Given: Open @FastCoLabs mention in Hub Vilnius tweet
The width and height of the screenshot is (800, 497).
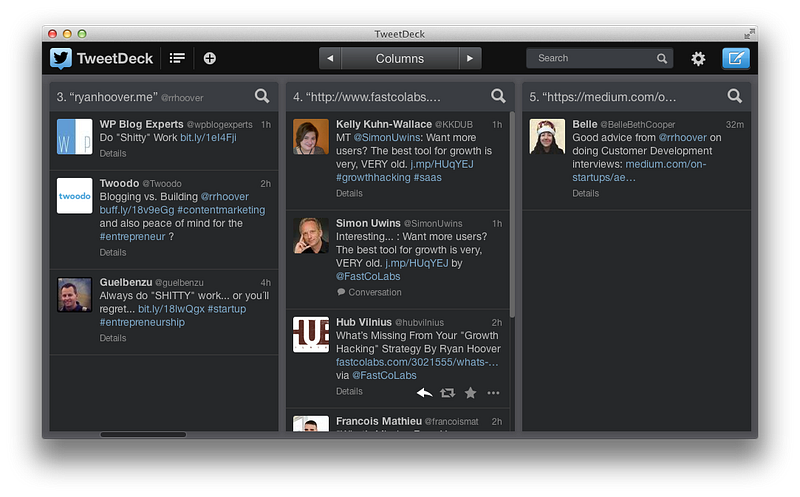Looking at the screenshot, I should click(x=384, y=376).
